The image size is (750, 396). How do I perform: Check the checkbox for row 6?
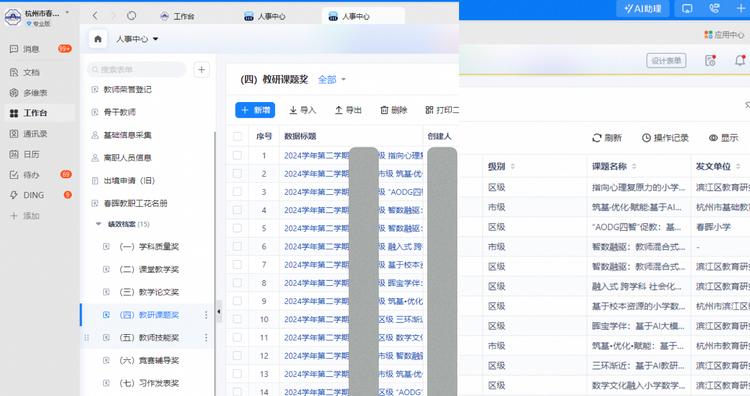coord(237,246)
